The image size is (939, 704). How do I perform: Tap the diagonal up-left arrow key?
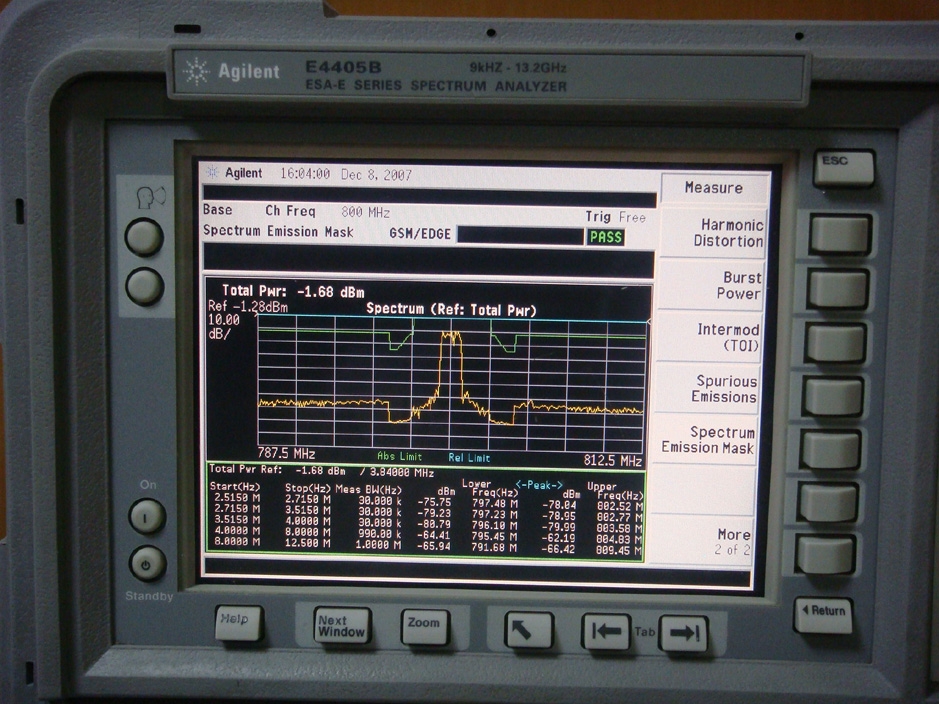click(x=528, y=629)
